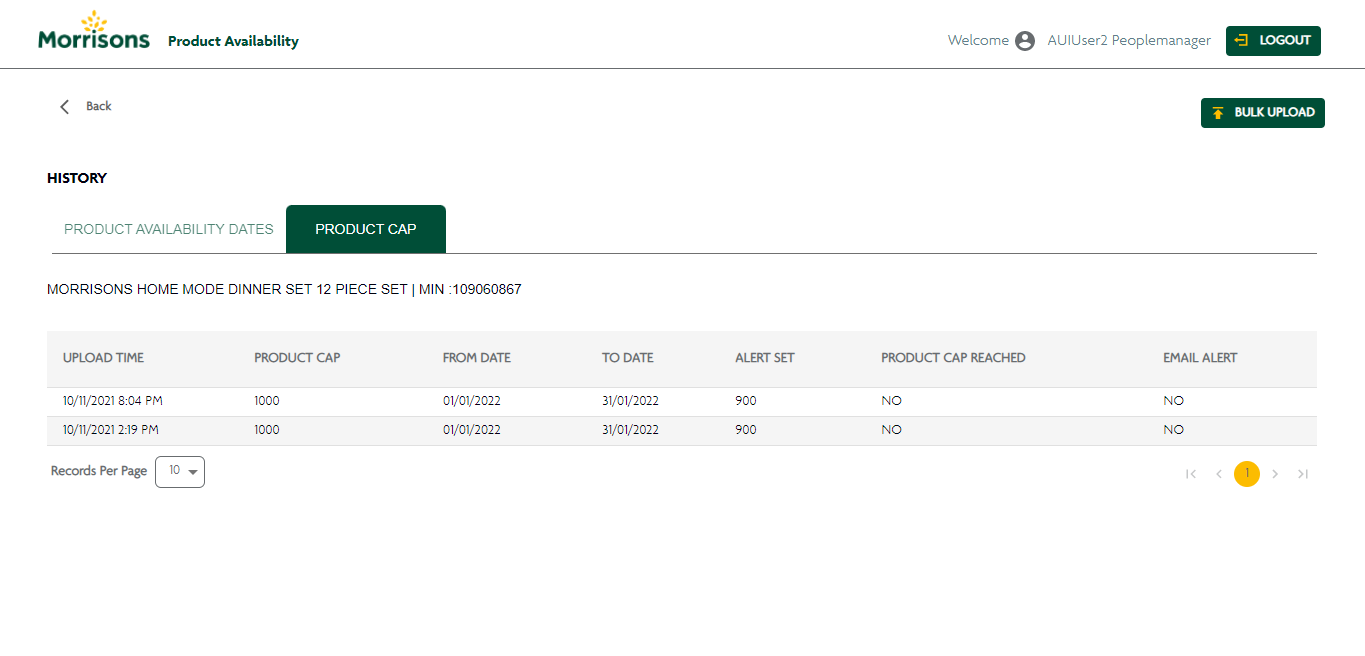Click email alert NO in 8:04 PM row
1365x656 pixels.
[x=1173, y=401]
